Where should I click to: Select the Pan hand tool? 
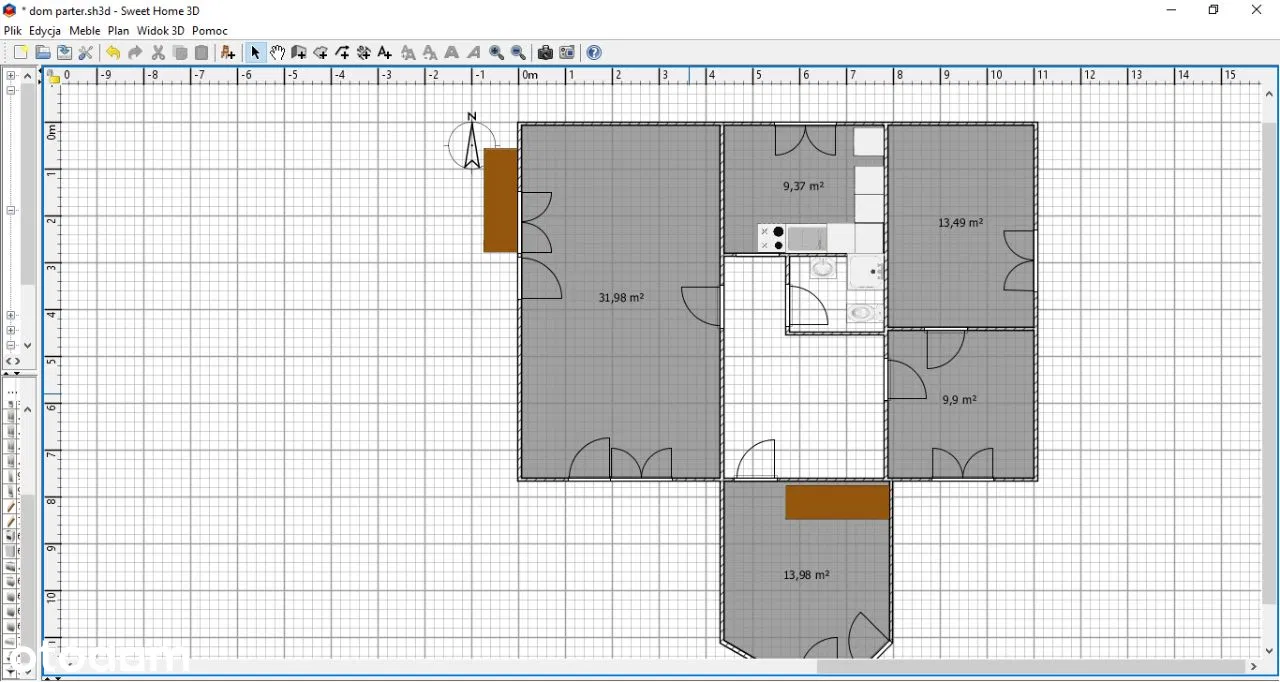coord(277,53)
